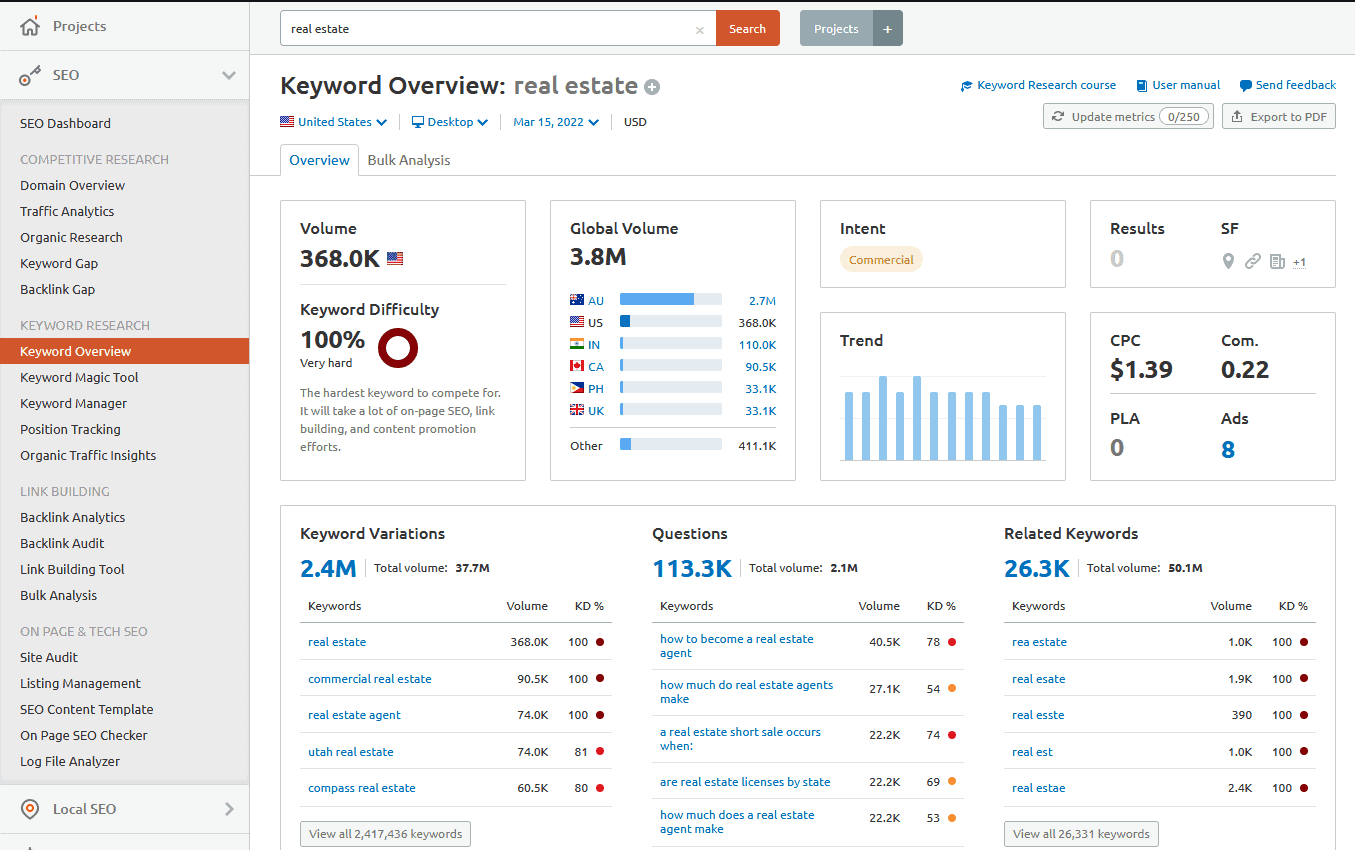Open the United States country dropdown

pos(333,122)
